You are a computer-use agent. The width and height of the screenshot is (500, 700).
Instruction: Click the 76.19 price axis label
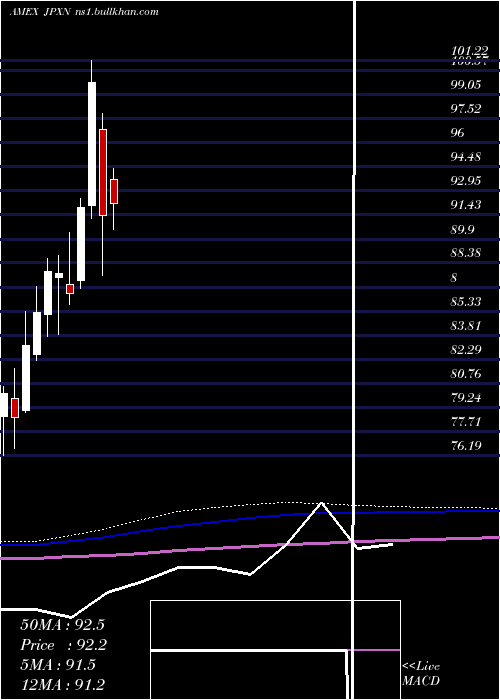pyautogui.click(x=466, y=446)
